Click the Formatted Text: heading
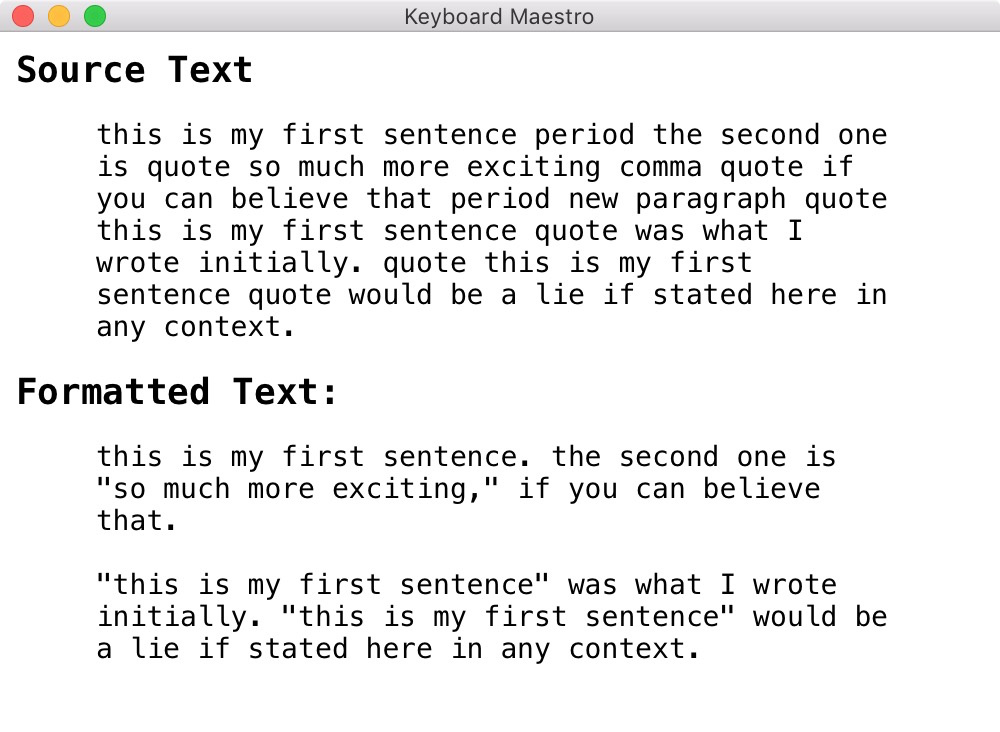Image resolution: width=1000 pixels, height=732 pixels. [x=177, y=392]
